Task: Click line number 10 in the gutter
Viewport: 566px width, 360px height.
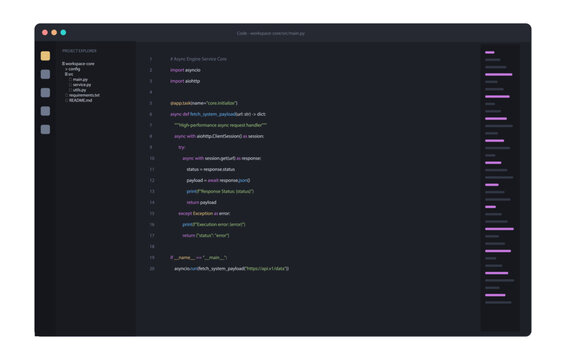Action: click(152, 158)
